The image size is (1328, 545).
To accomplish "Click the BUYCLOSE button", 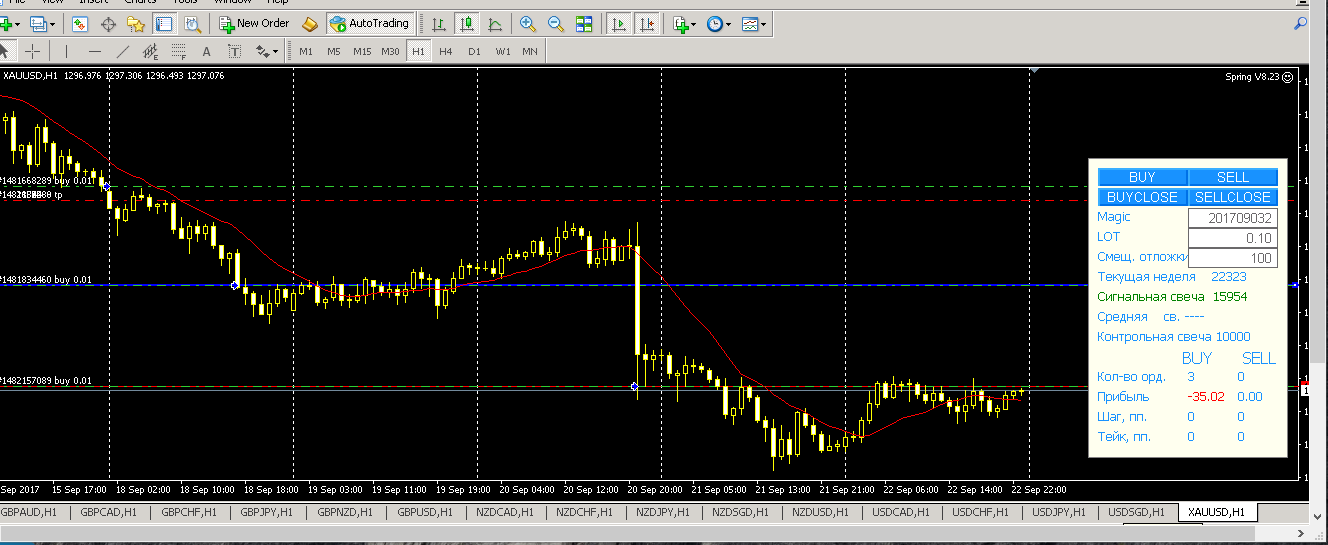I will coord(1141,197).
